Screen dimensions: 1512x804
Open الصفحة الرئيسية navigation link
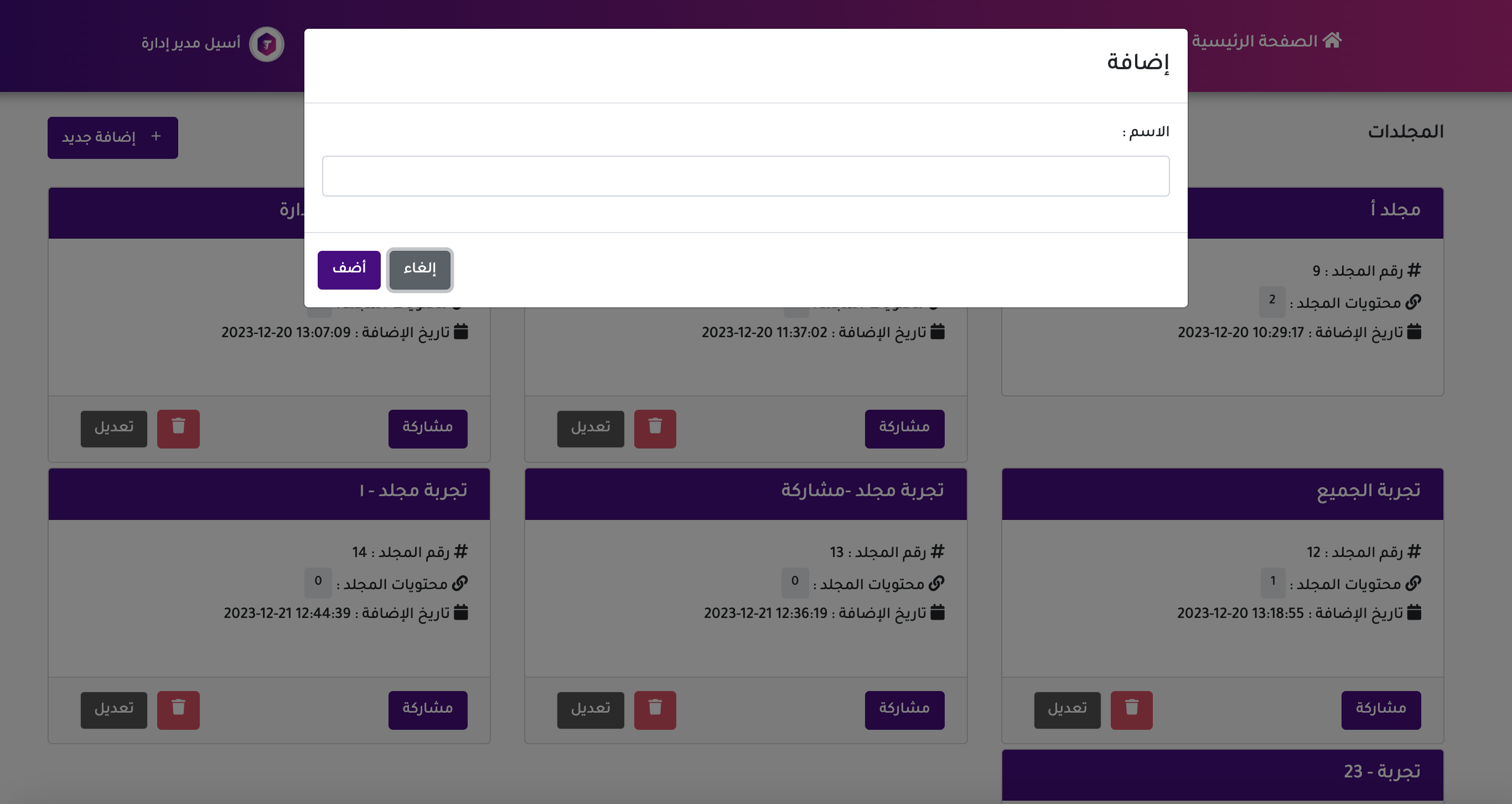click(x=1255, y=41)
